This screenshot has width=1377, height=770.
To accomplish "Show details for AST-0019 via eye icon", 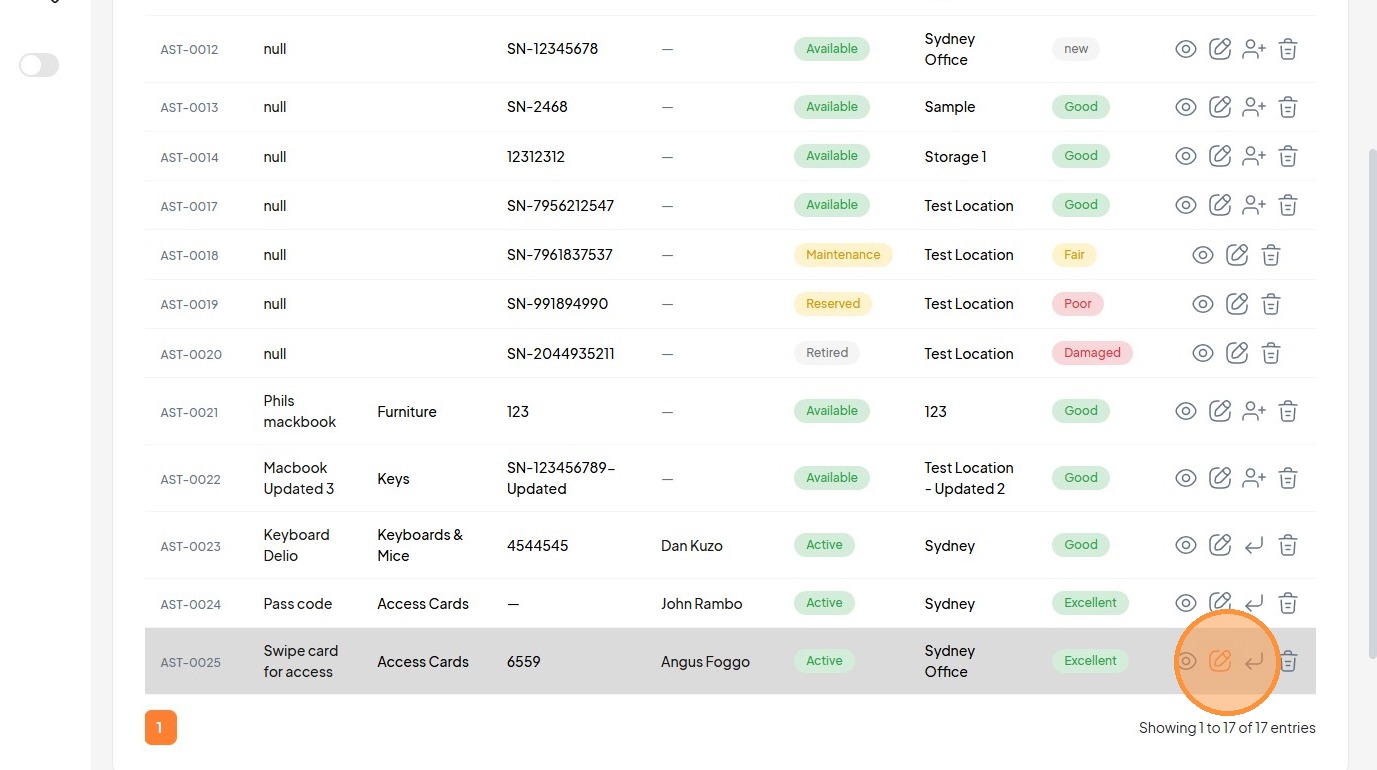I will [x=1203, y=304].
